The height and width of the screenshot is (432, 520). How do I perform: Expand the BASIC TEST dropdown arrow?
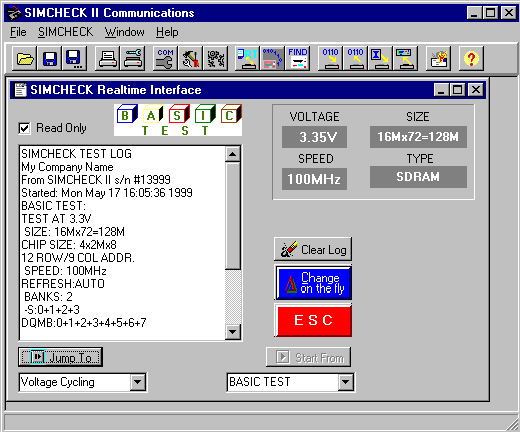point(346,382)
